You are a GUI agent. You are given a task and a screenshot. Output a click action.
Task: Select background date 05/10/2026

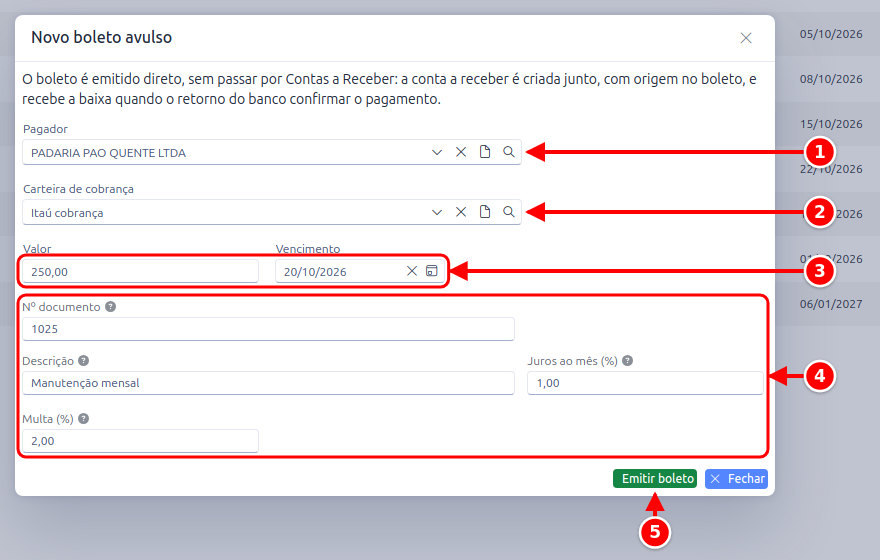pos(831,34)
